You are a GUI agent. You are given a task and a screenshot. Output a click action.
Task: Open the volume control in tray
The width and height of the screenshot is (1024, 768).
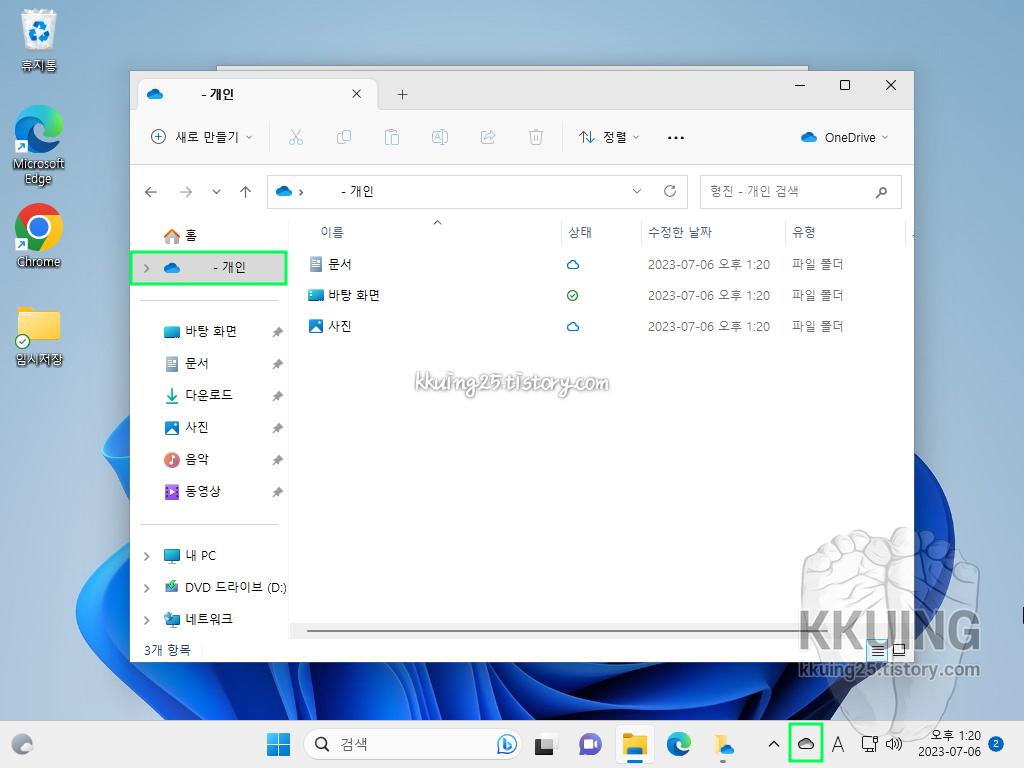click(x=893, y=744)
